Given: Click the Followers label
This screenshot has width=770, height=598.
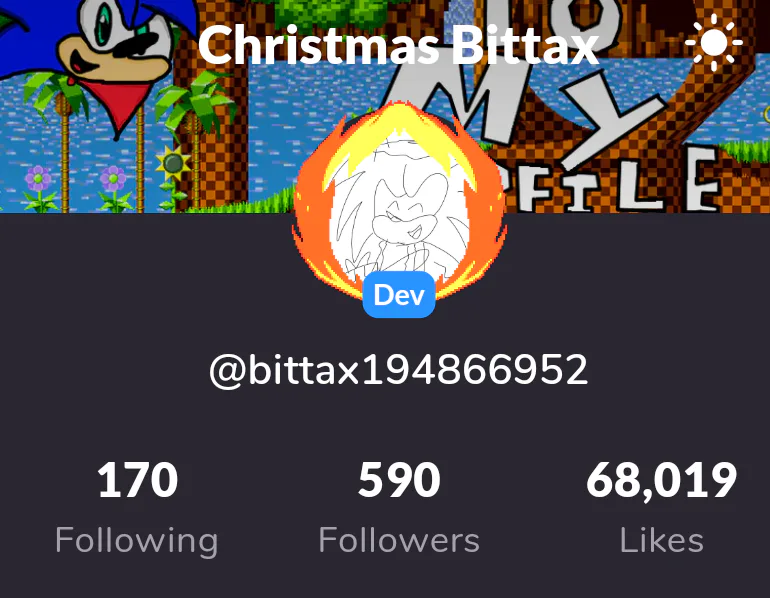Looking at the screenshot, I should pyautogui.click(x=399, y=541).
